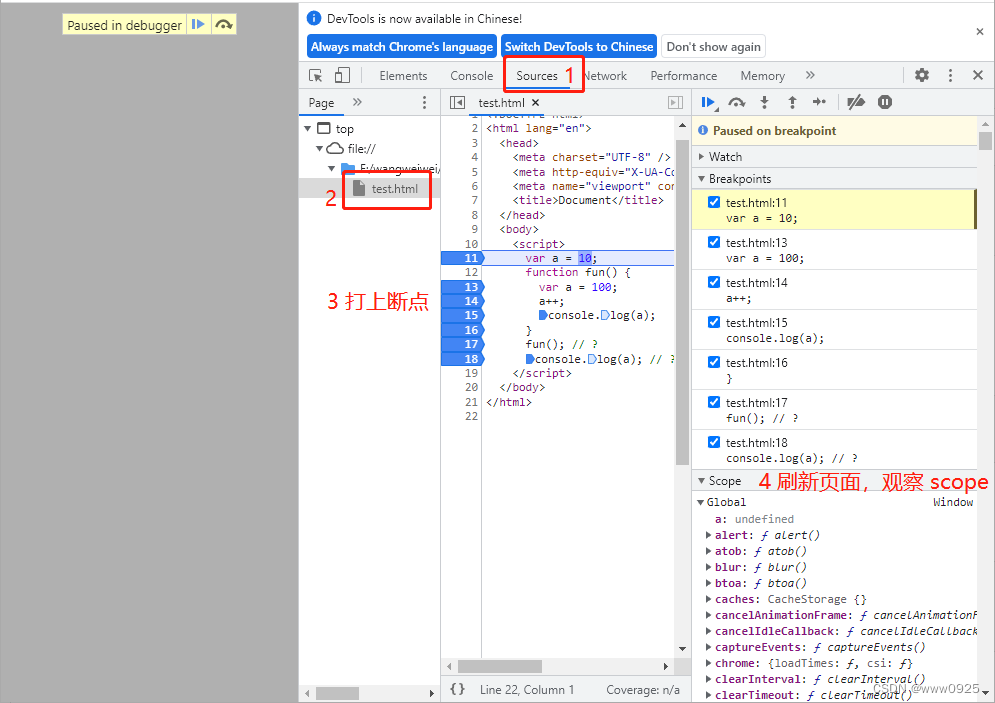The width and height of the screenshot is (995, 703).
Task: Click Switch DevTools to Chinese
Action: coord(579,46)
